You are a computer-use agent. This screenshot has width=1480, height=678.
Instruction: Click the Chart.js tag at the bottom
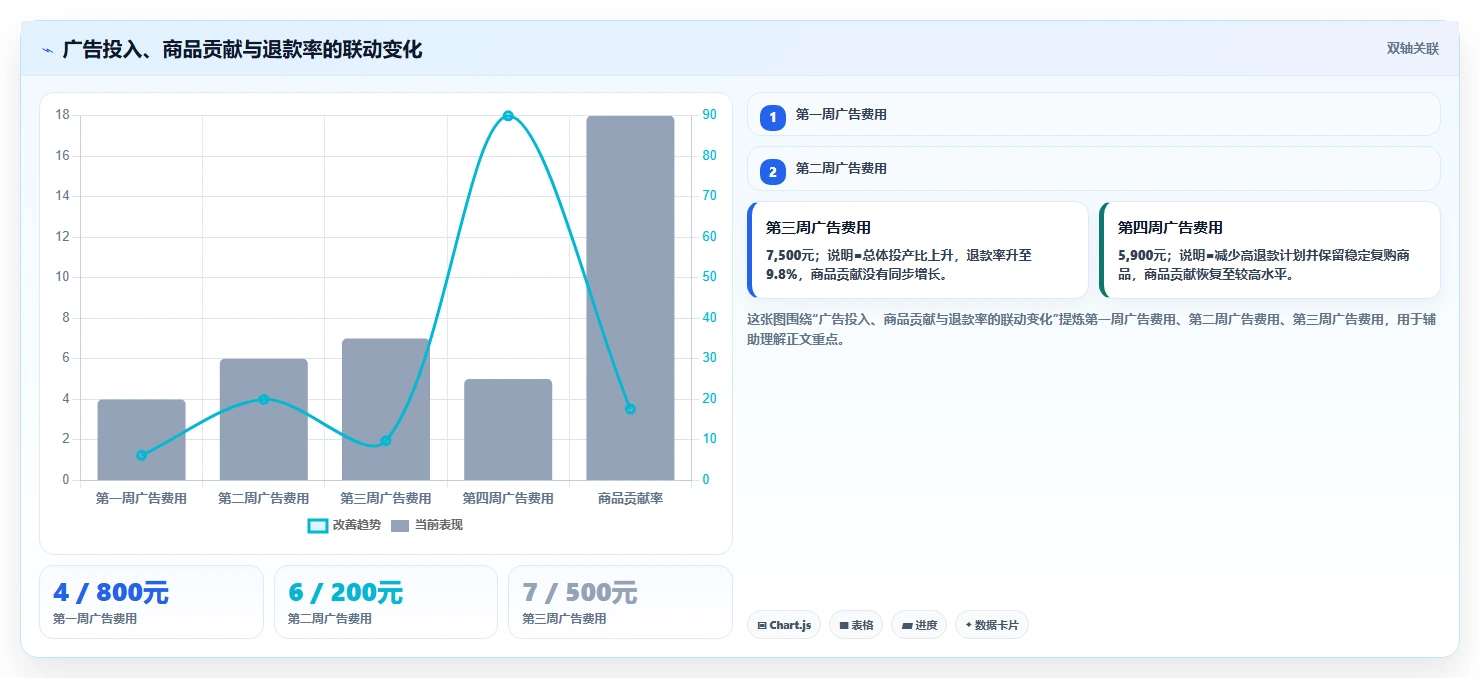point(784,625)
